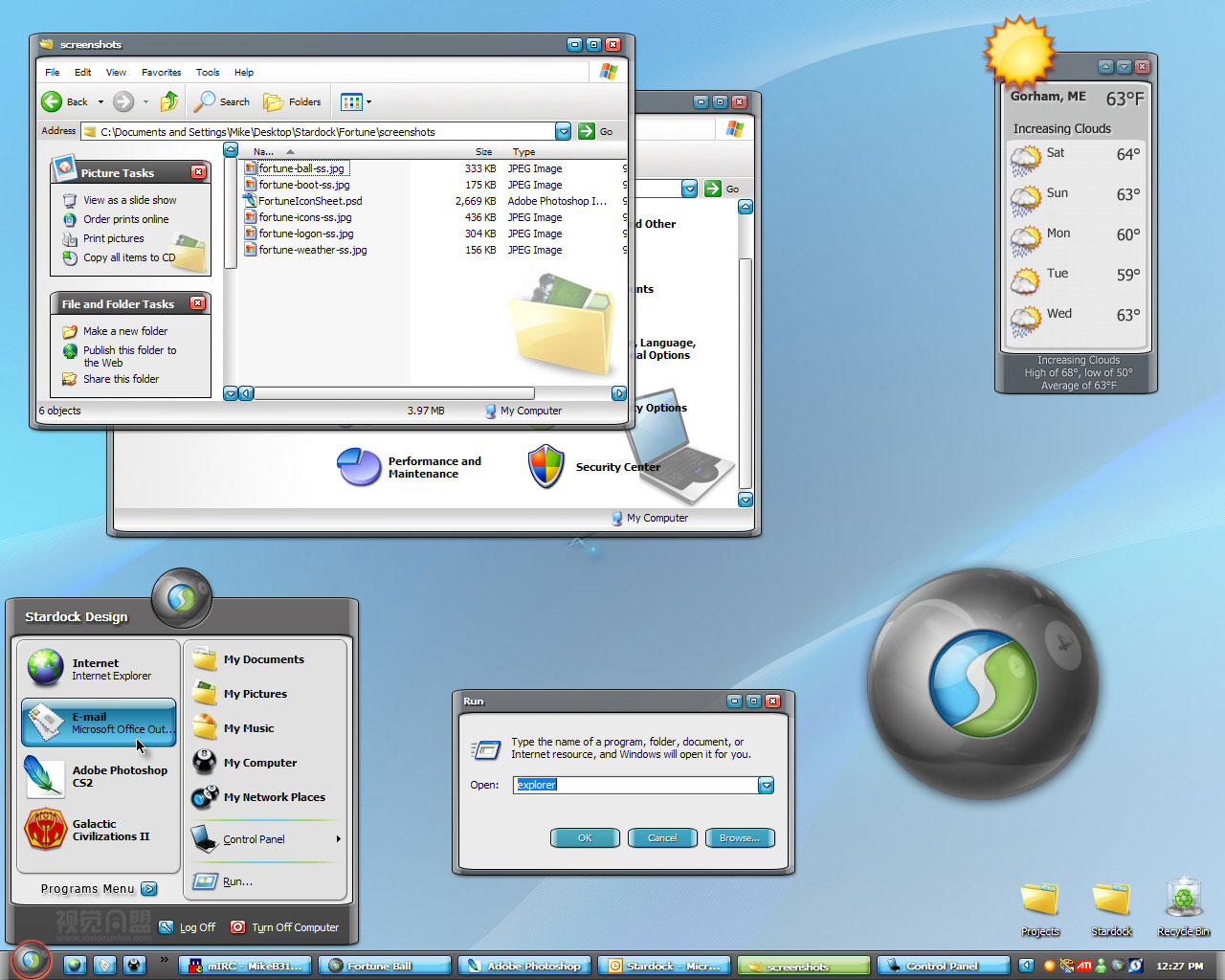Expand the taskbar quick launch chevron
This screenshot has width=1225, height=980.
click(x=164, y=959)
